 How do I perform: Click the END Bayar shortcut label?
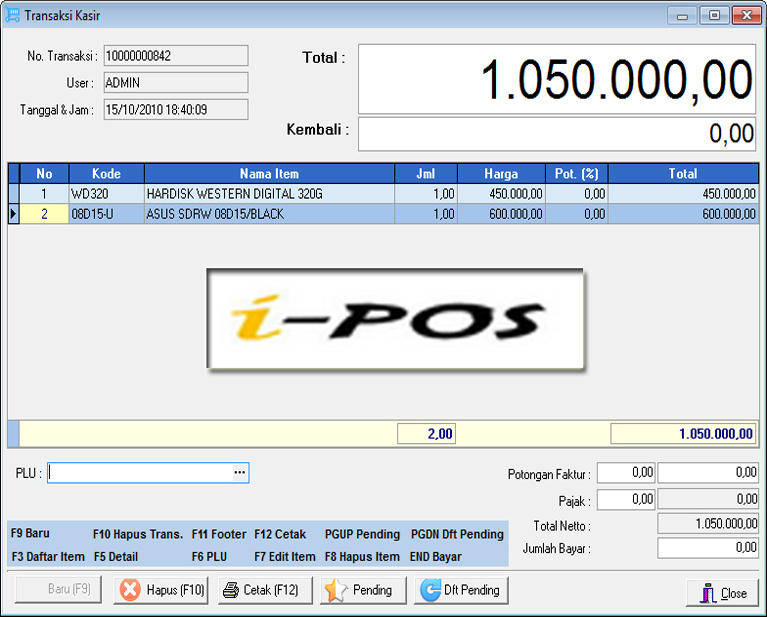[x=435, y=556]
